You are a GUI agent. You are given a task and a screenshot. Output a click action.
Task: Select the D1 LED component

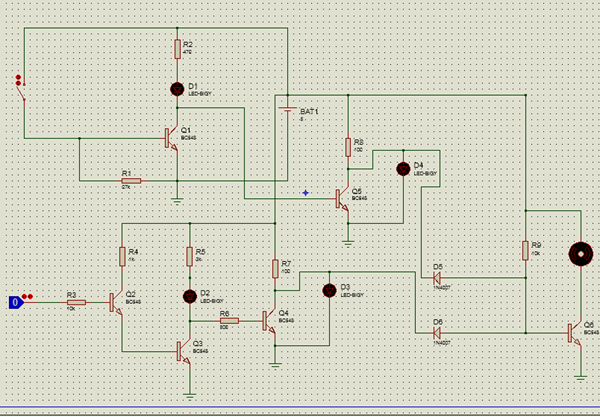177,89
